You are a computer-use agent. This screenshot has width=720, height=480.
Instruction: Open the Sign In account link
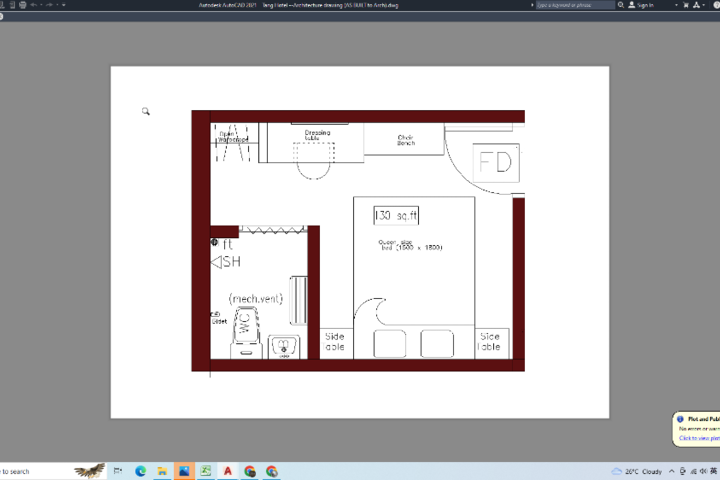(x=645, y=5)
